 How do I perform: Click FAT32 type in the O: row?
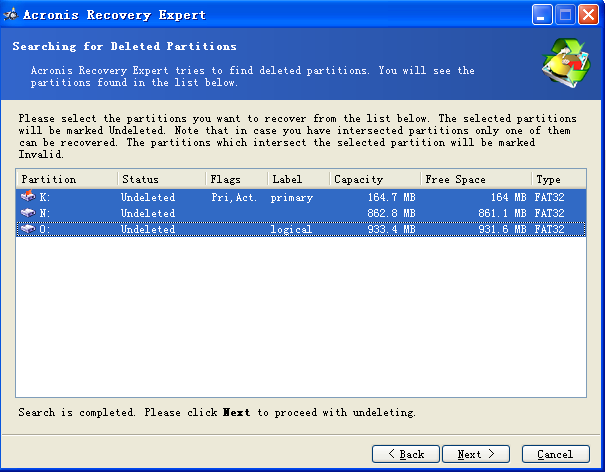pyautogui.click(x=549, y=229)
